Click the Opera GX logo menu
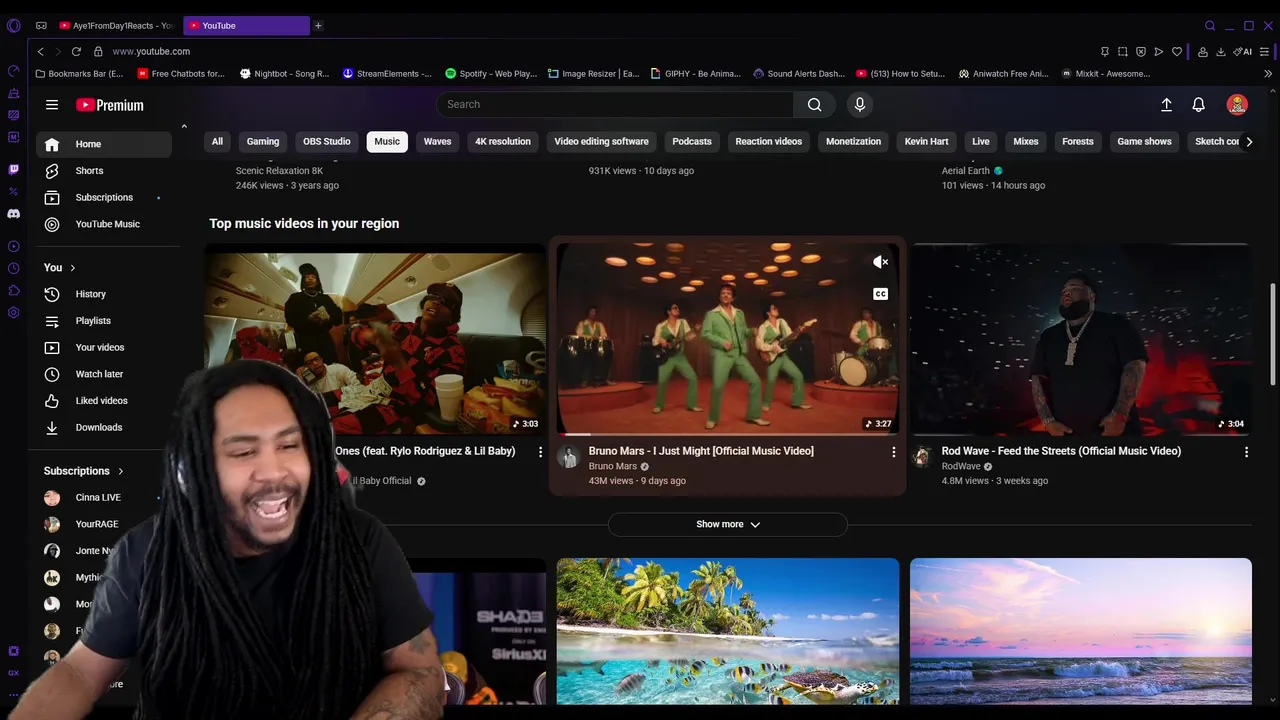 (13, 25)
